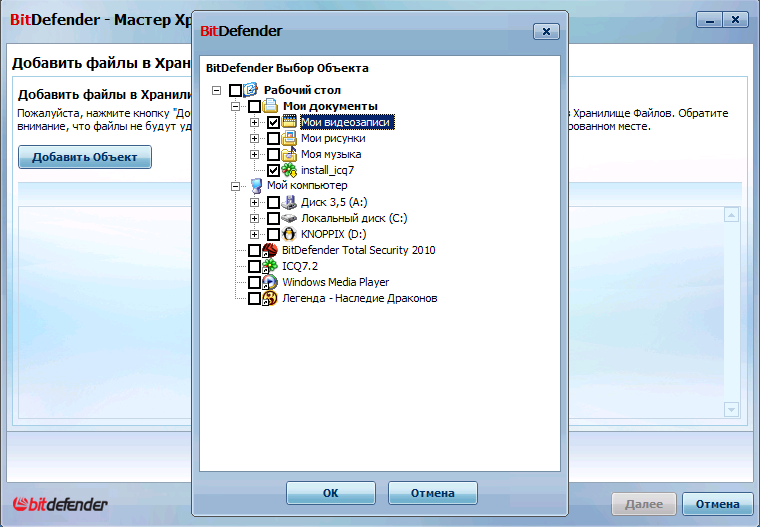Select the Диск 3,5 (A:) label
Viewport: 760px width, 527px height.
tap(334, 202)
